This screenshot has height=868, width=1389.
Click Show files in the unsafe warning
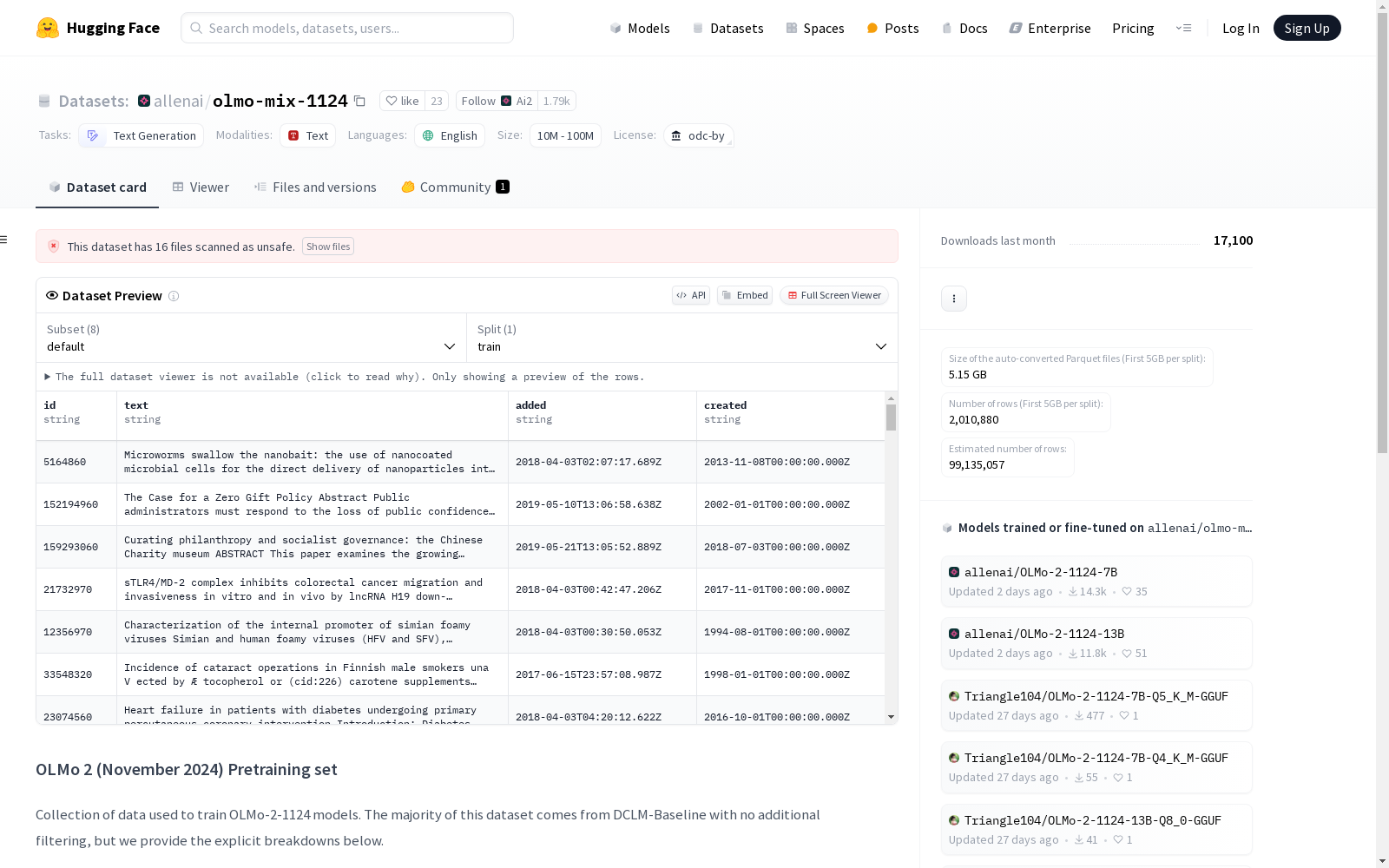pos(328,247)
